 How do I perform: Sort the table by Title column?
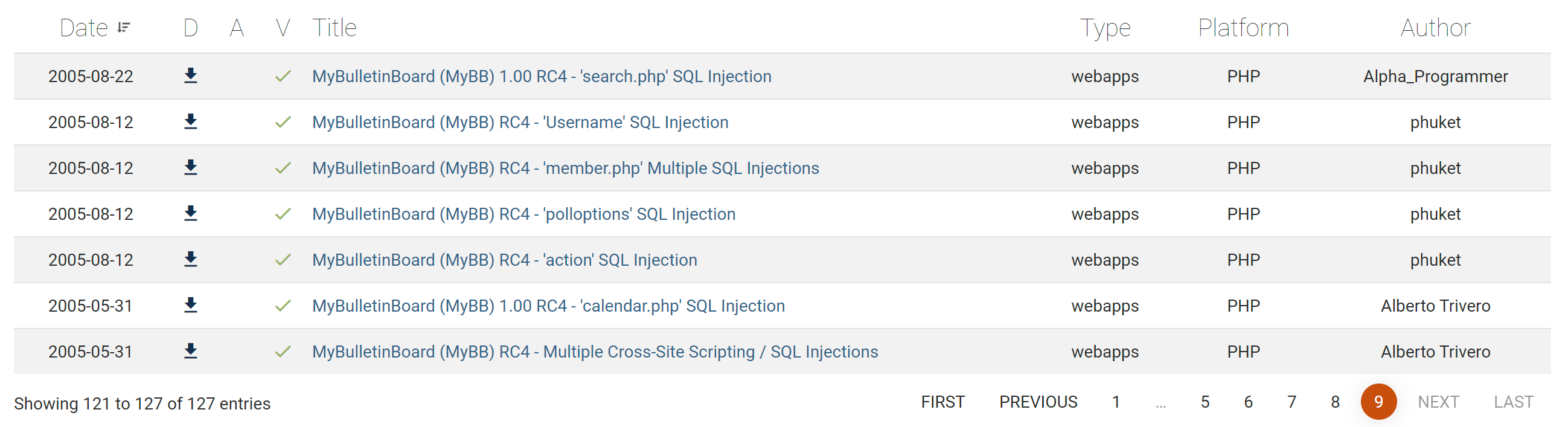(334, 28)
